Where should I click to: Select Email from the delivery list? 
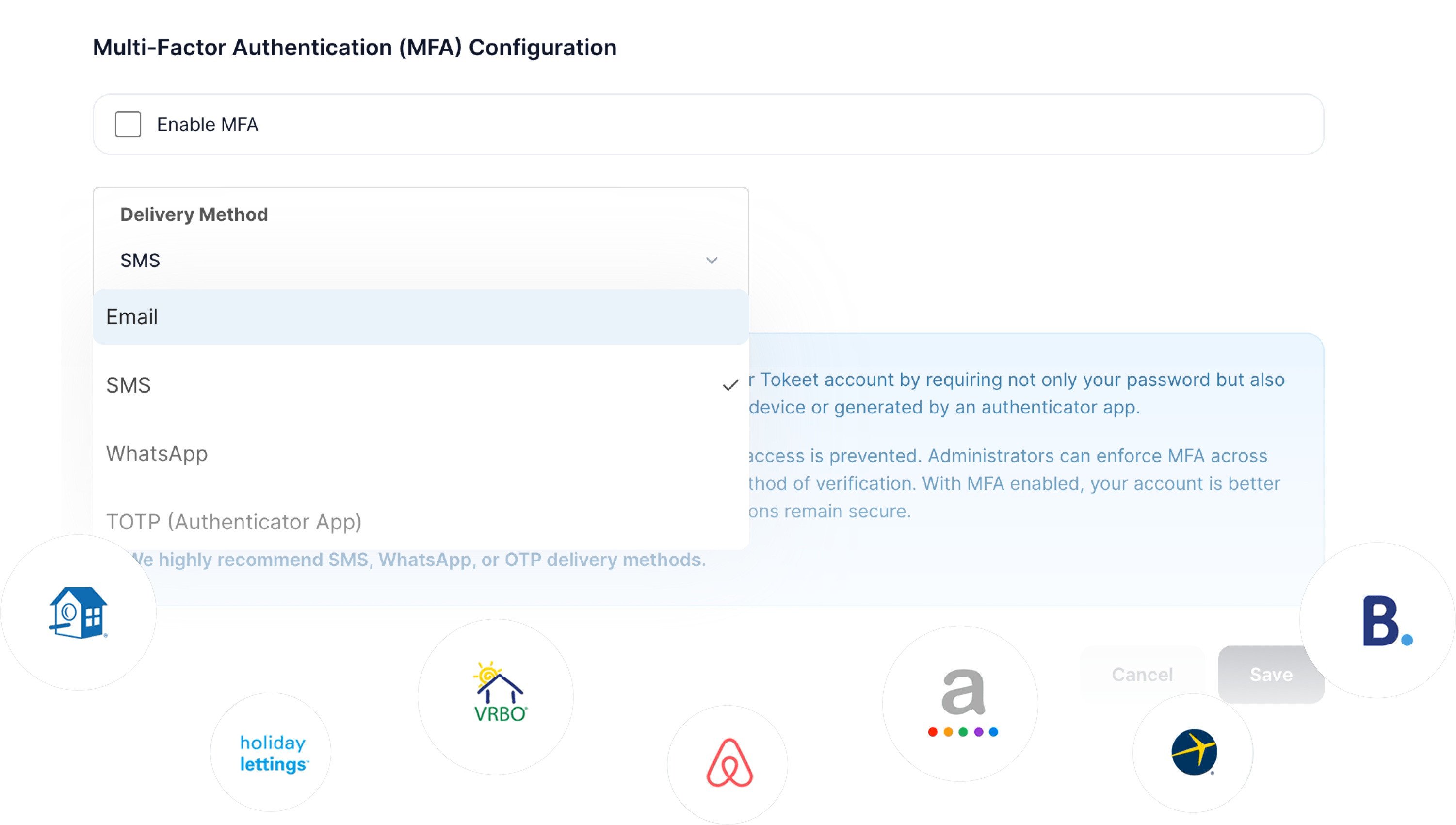421,317
